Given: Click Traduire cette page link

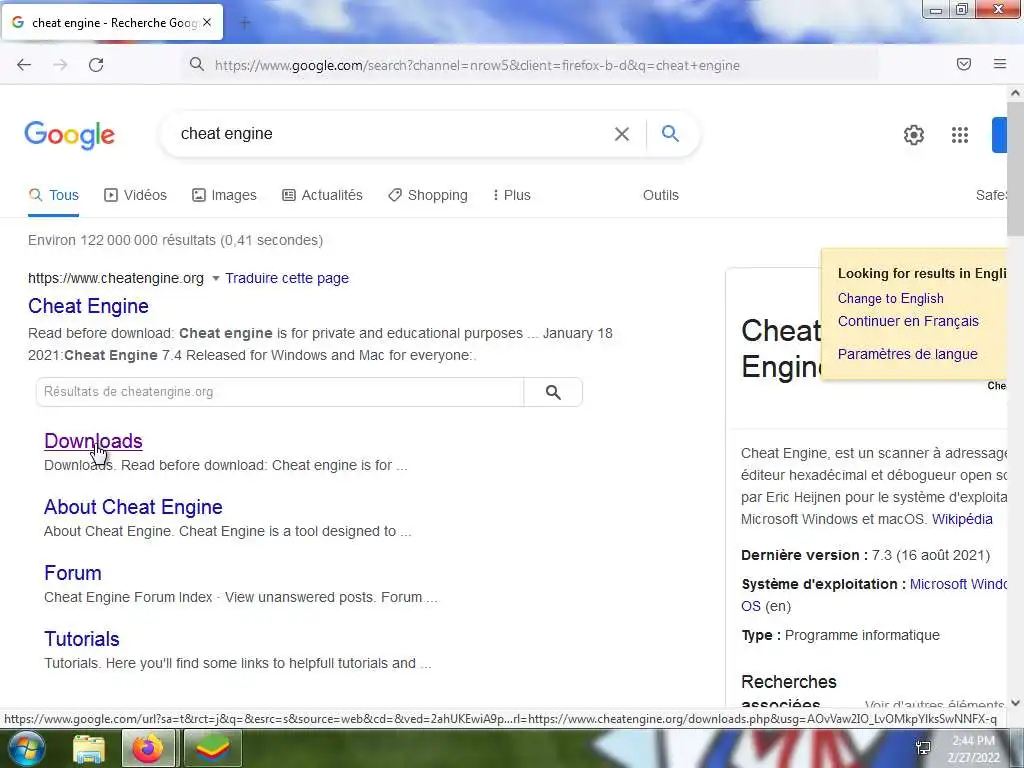Looking at the screenshot, I should [x=287, y=278].
